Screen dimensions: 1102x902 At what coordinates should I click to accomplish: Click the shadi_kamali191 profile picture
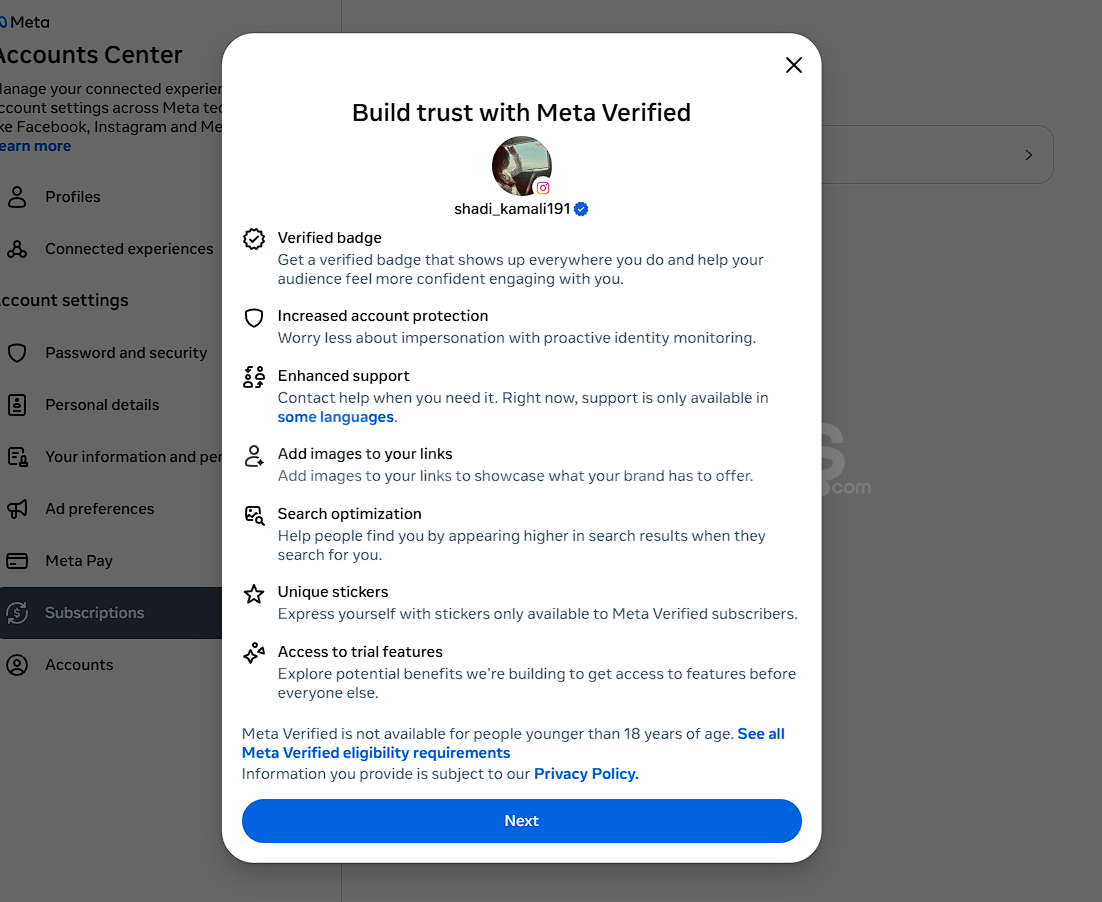point(521,165)
